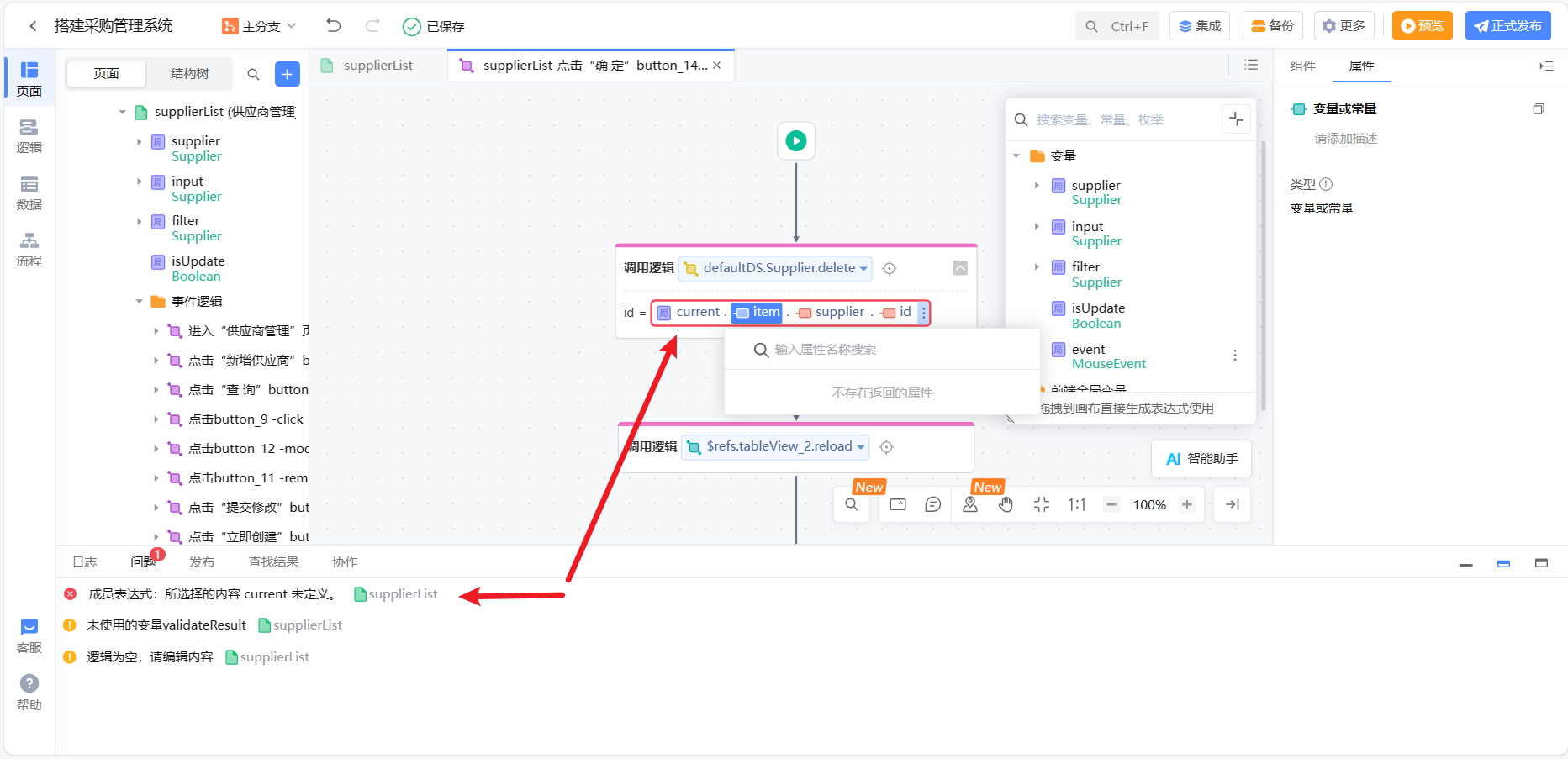Open the 日志 bottom tab
The width and height of the screenshot is (1568, 759).
coord(85,562)
